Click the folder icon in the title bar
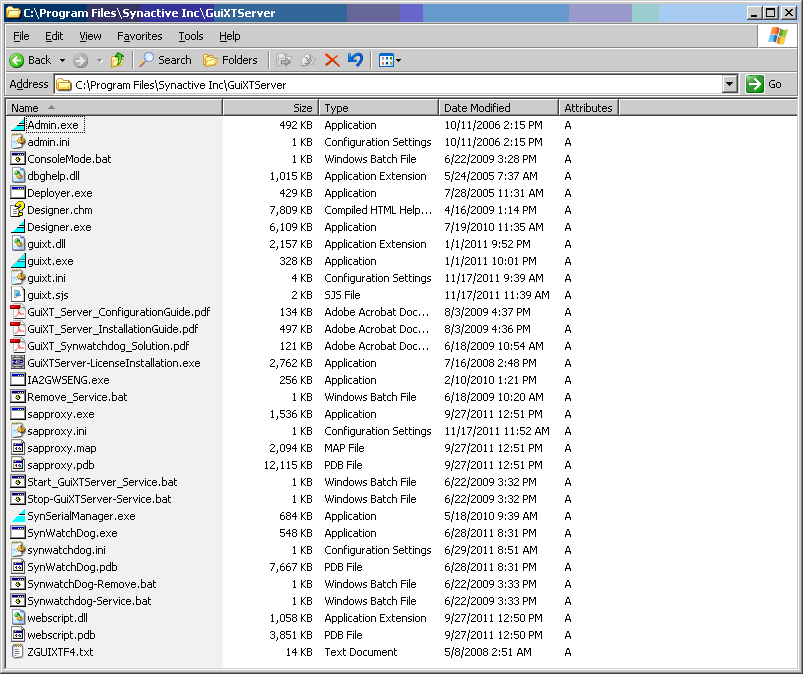The width and height of the screenshot is (803, 674). pos(13,12)
